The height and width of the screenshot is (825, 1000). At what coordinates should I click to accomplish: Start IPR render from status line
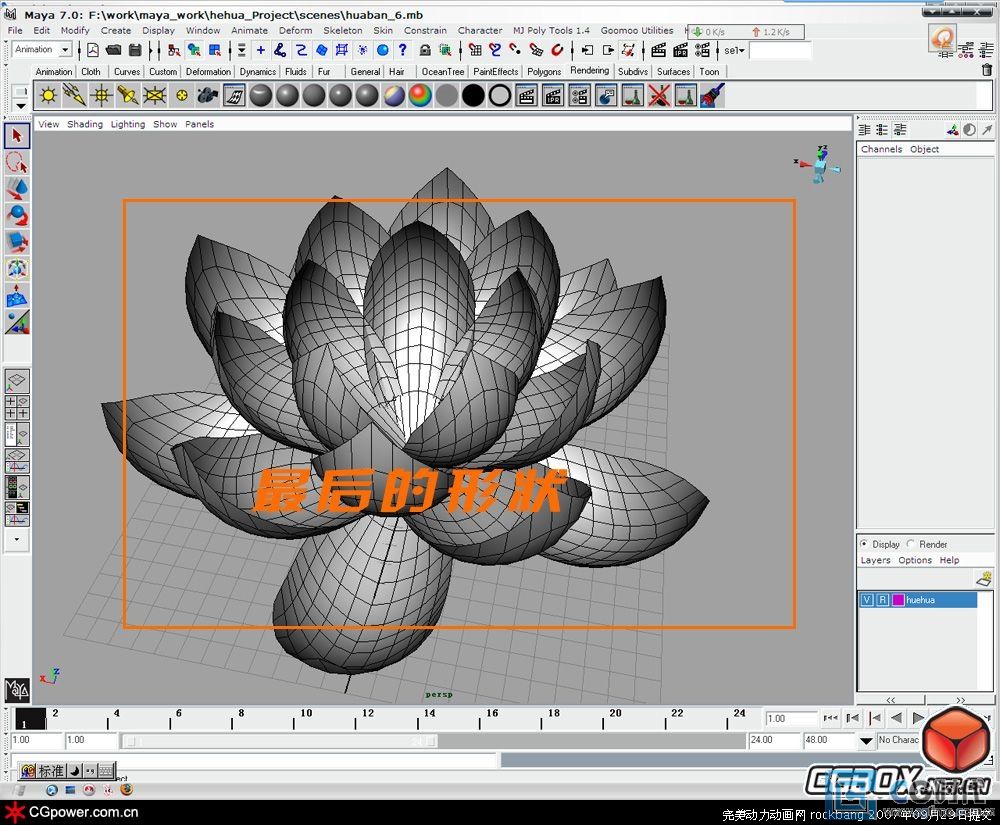point(680,50)
